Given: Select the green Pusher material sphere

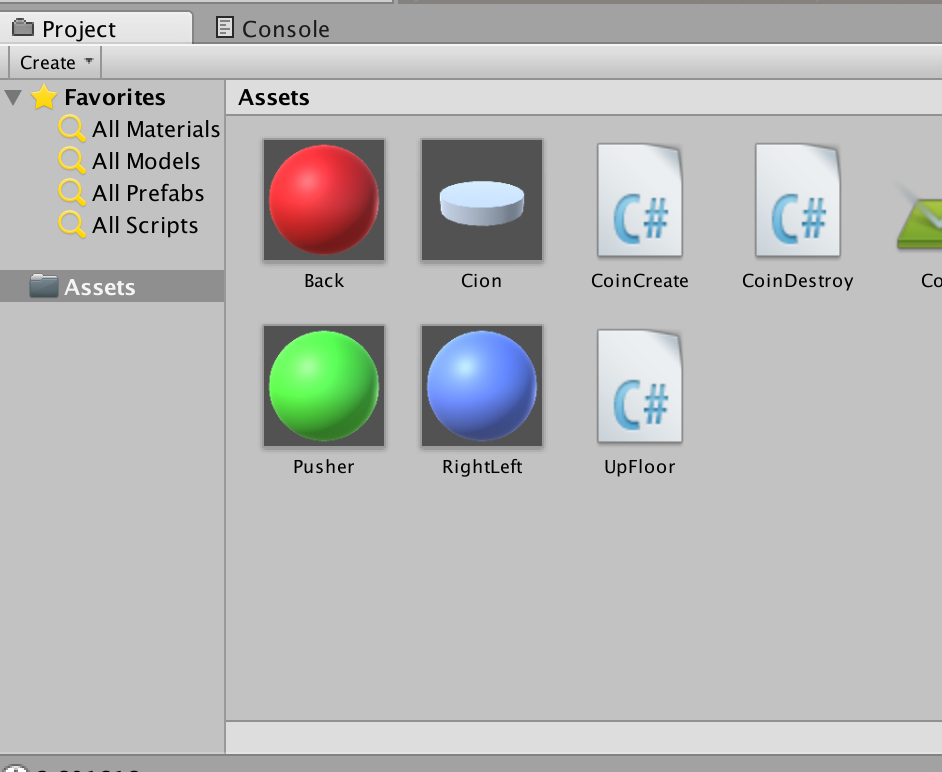Looking at the screenshot, I should tap(324, 386).
